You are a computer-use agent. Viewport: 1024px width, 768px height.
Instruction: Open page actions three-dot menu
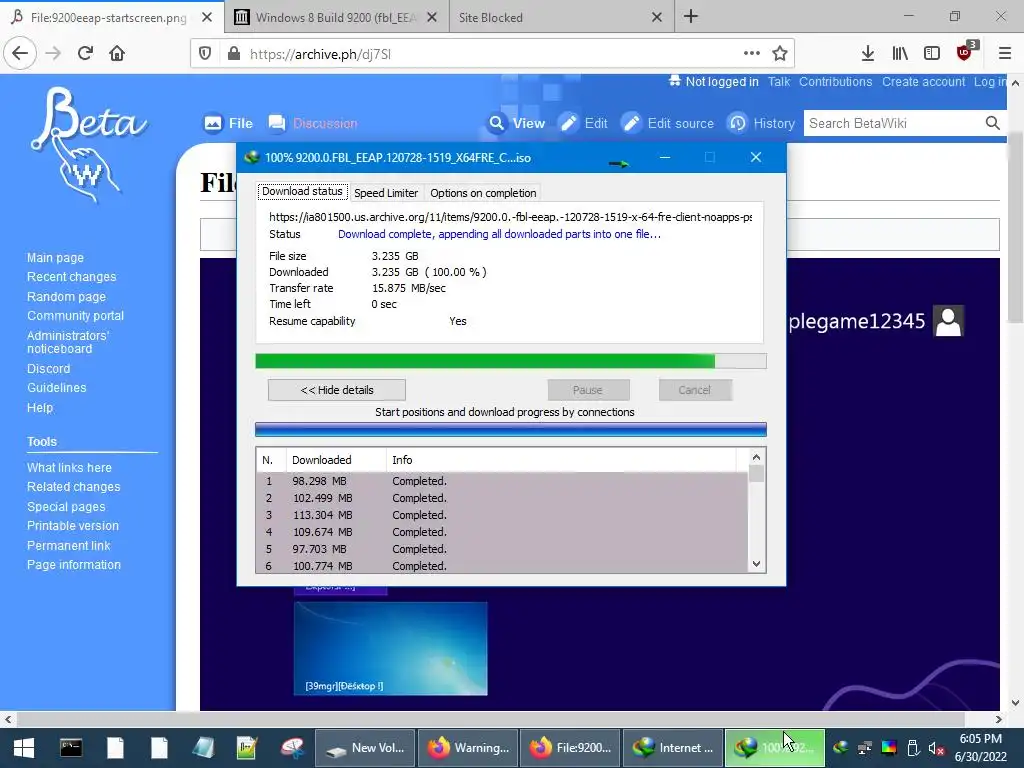click(752, 54)
